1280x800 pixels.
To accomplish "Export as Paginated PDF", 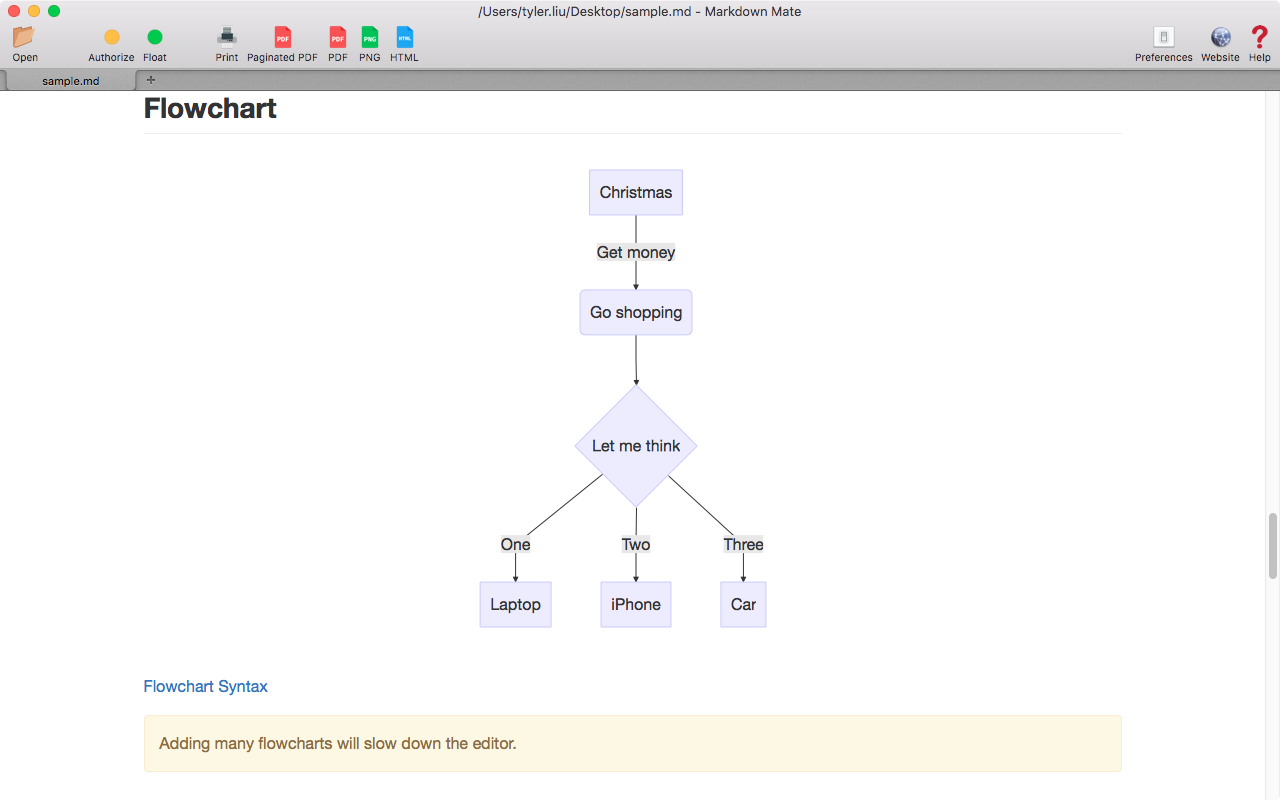I will 283,37.
